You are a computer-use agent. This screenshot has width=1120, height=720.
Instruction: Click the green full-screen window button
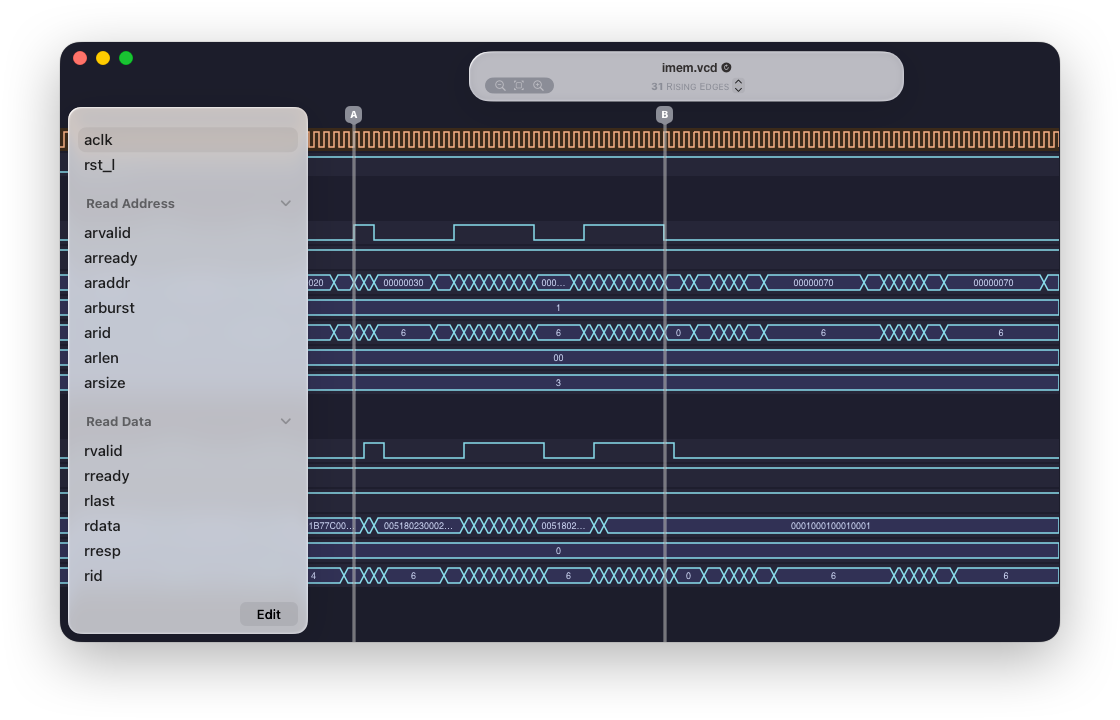click(x=126, y=59)
